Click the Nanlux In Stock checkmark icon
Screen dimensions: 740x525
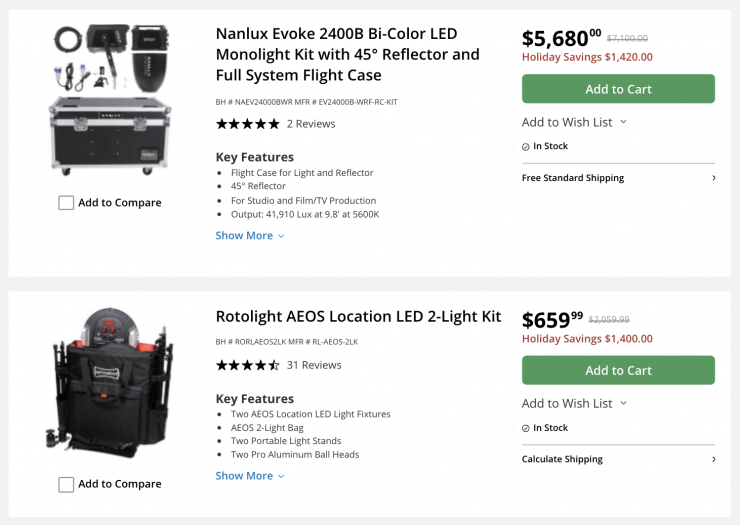point(526,147)
